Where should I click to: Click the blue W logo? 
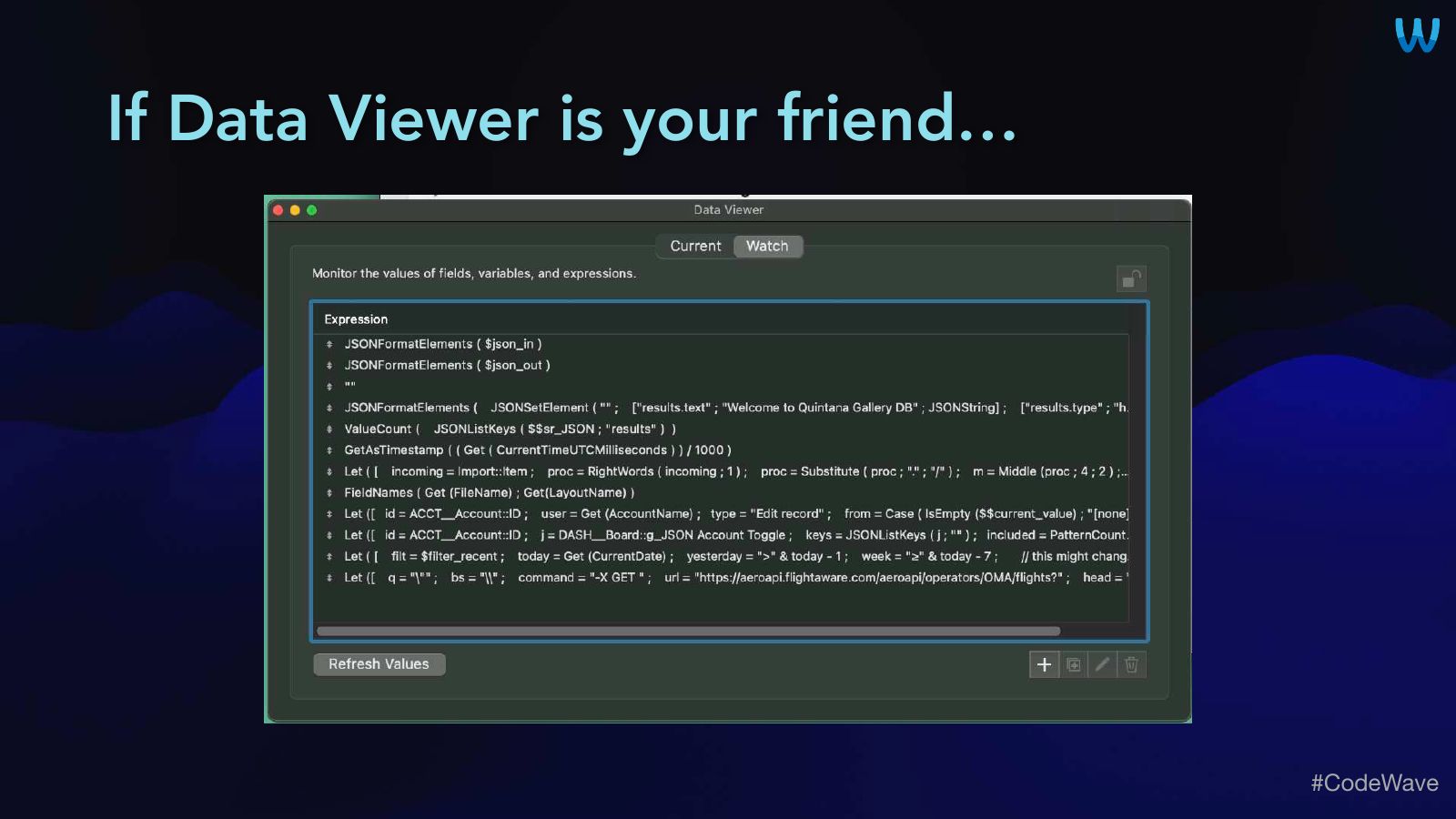pos(1417,35)
